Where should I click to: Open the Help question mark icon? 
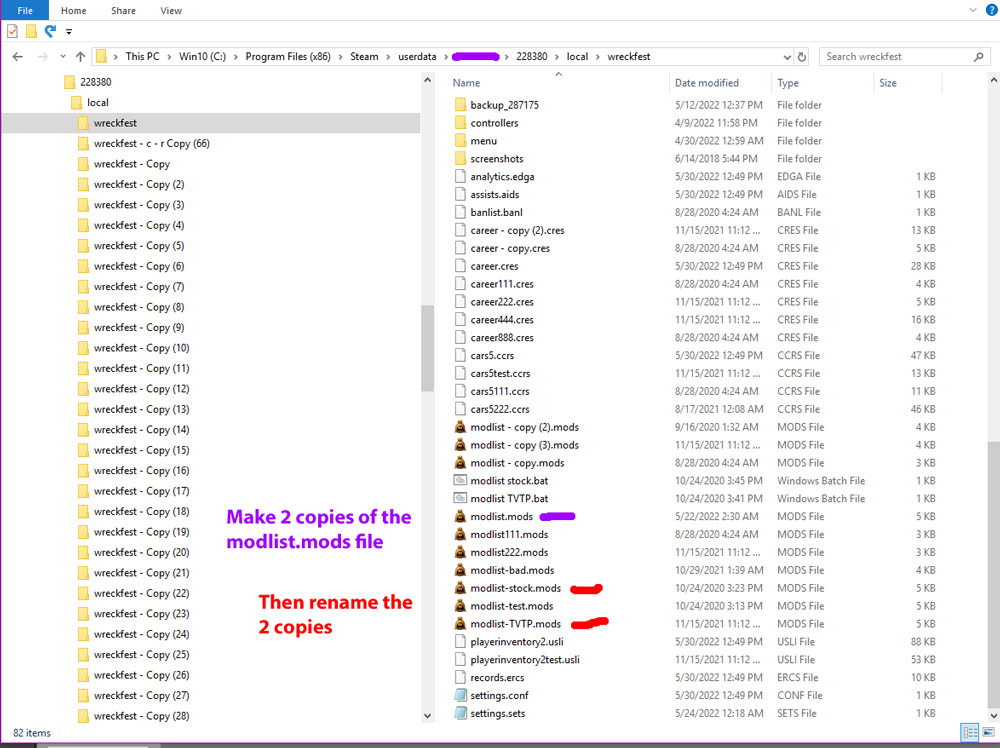point(991,10)
